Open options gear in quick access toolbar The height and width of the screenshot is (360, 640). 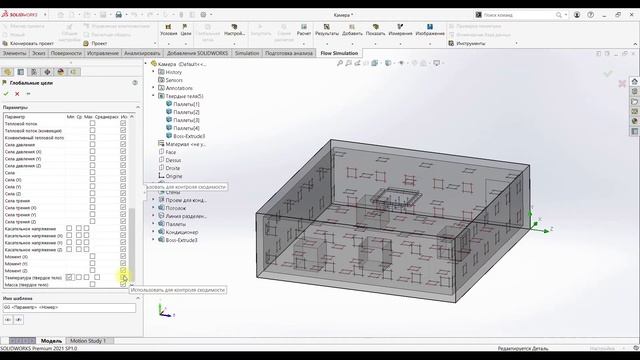(203, 15)
